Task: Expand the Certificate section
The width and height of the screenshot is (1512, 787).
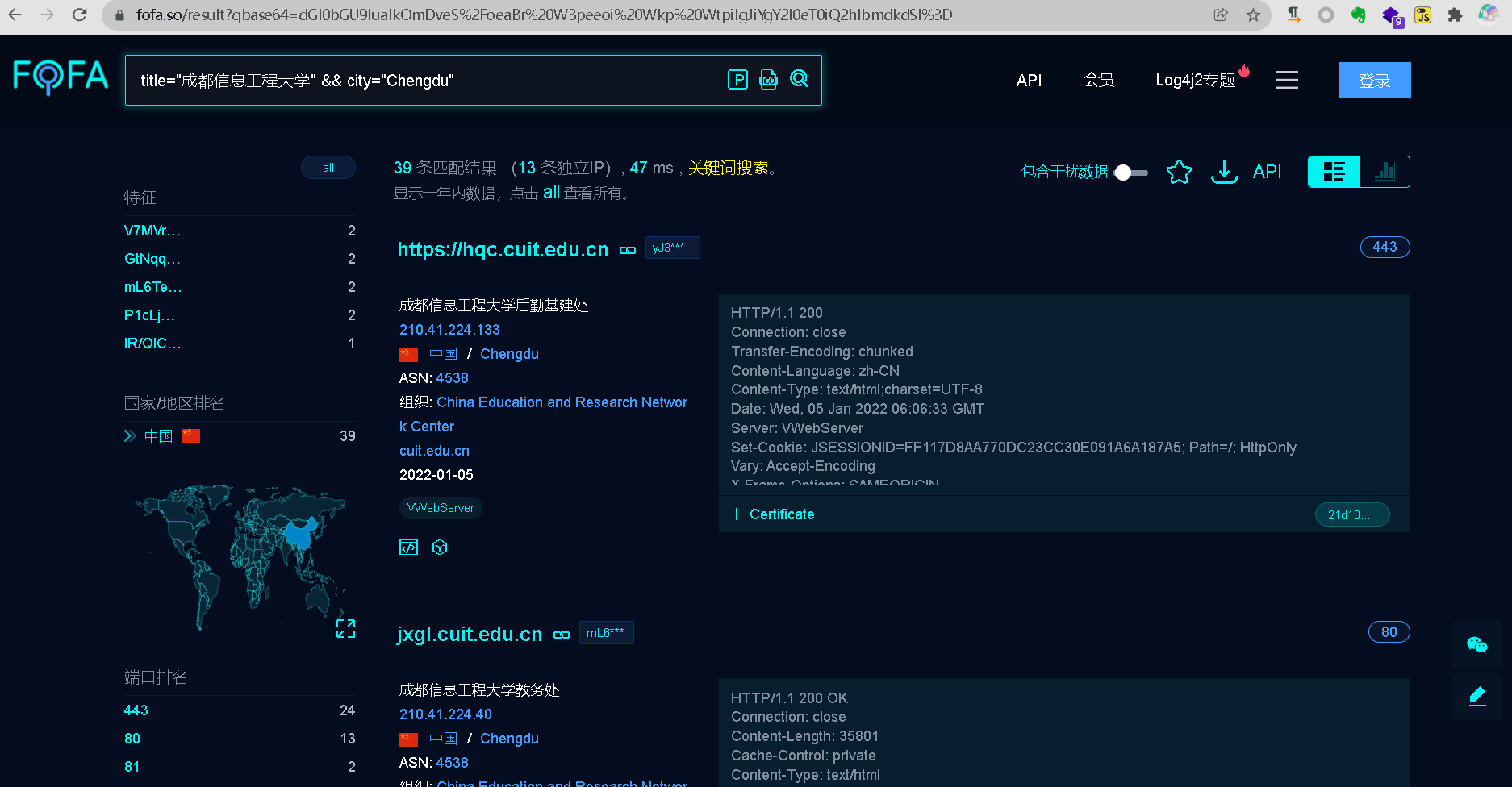Action: 773,514
